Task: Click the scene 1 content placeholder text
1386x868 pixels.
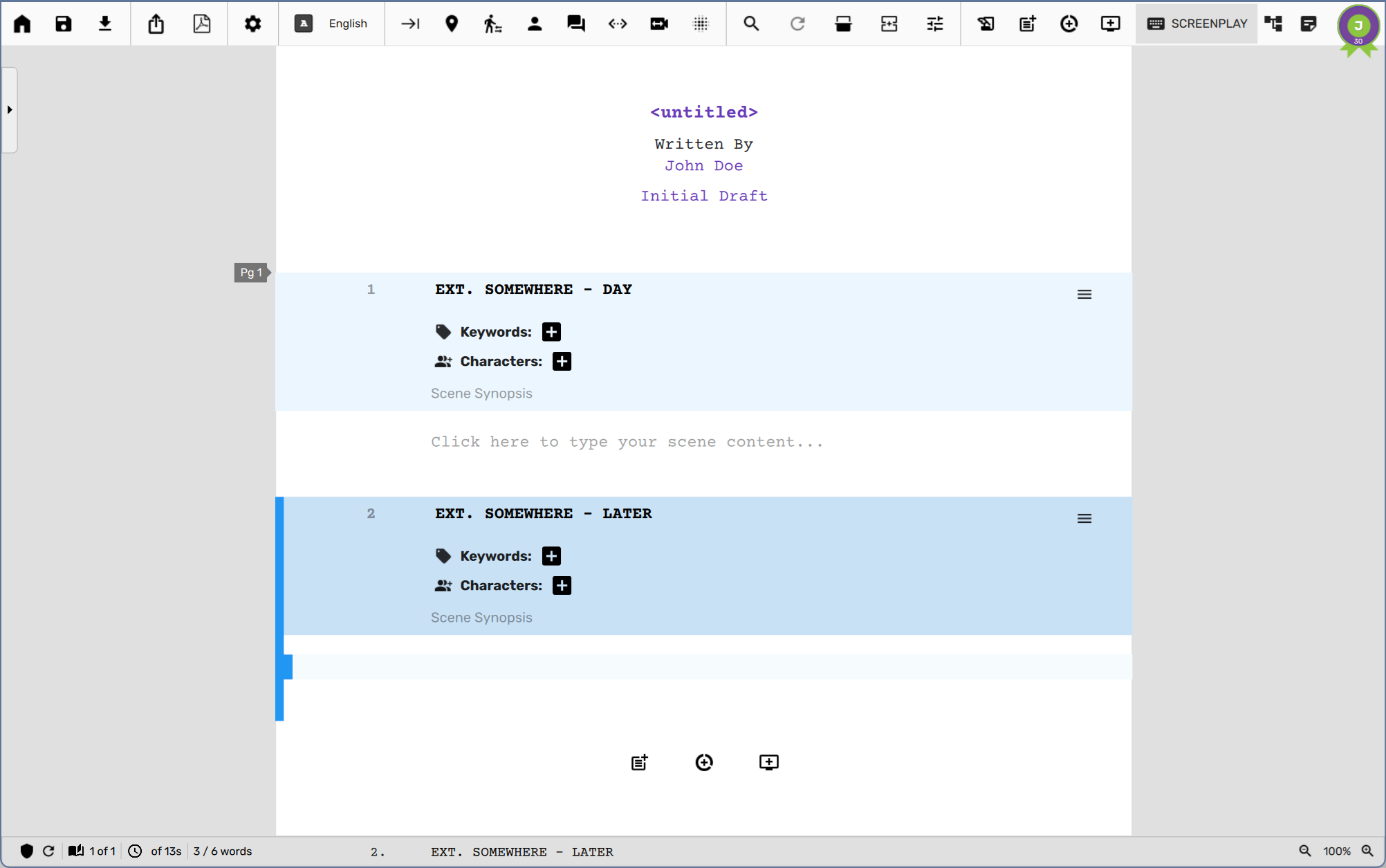Action: coord(627,442)
